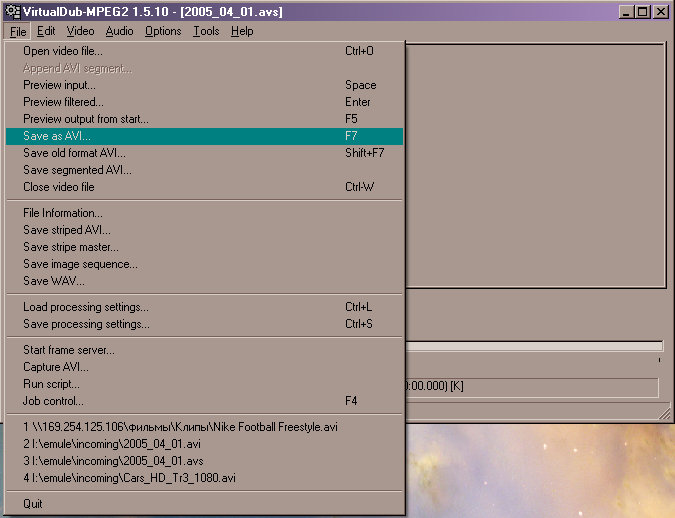Image resolution: width=675 pixels, height=518 pixels.
Task: Open the Video menu
Action: (x=80, y=31)
